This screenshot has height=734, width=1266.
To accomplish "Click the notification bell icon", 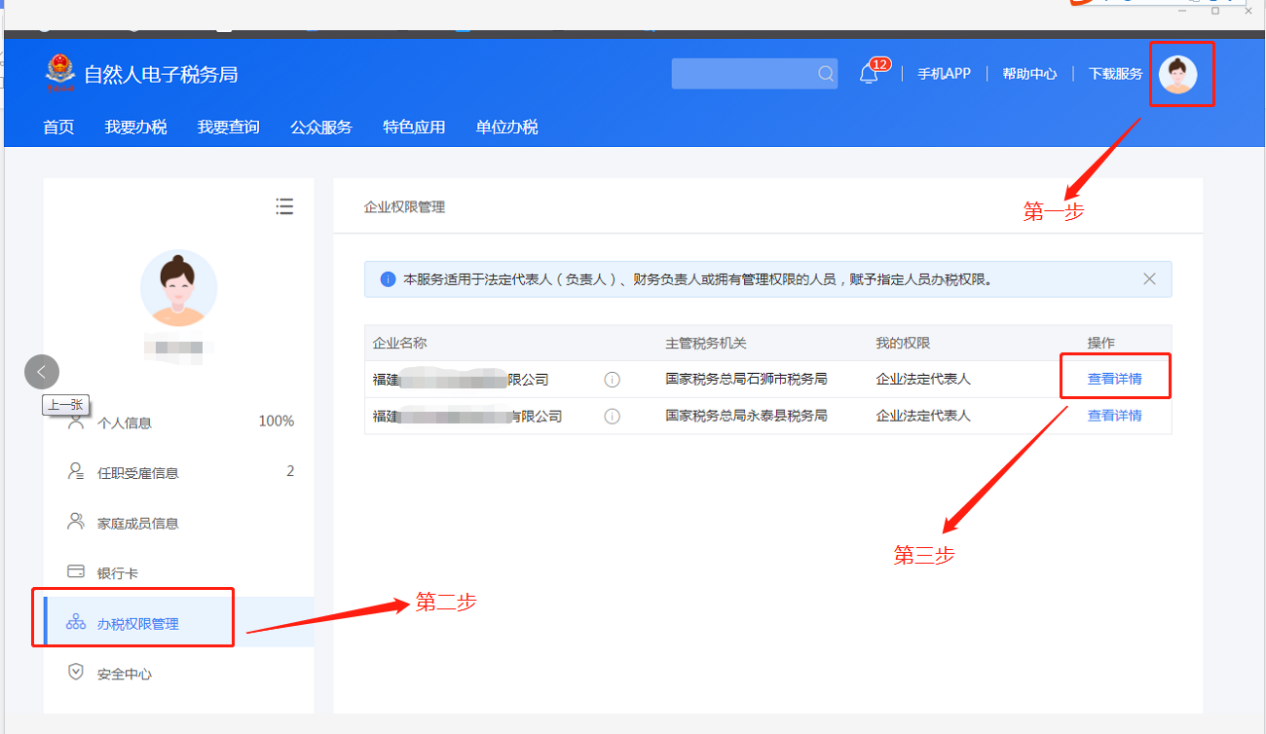I will pyautogui.click(x=868, y=74).
